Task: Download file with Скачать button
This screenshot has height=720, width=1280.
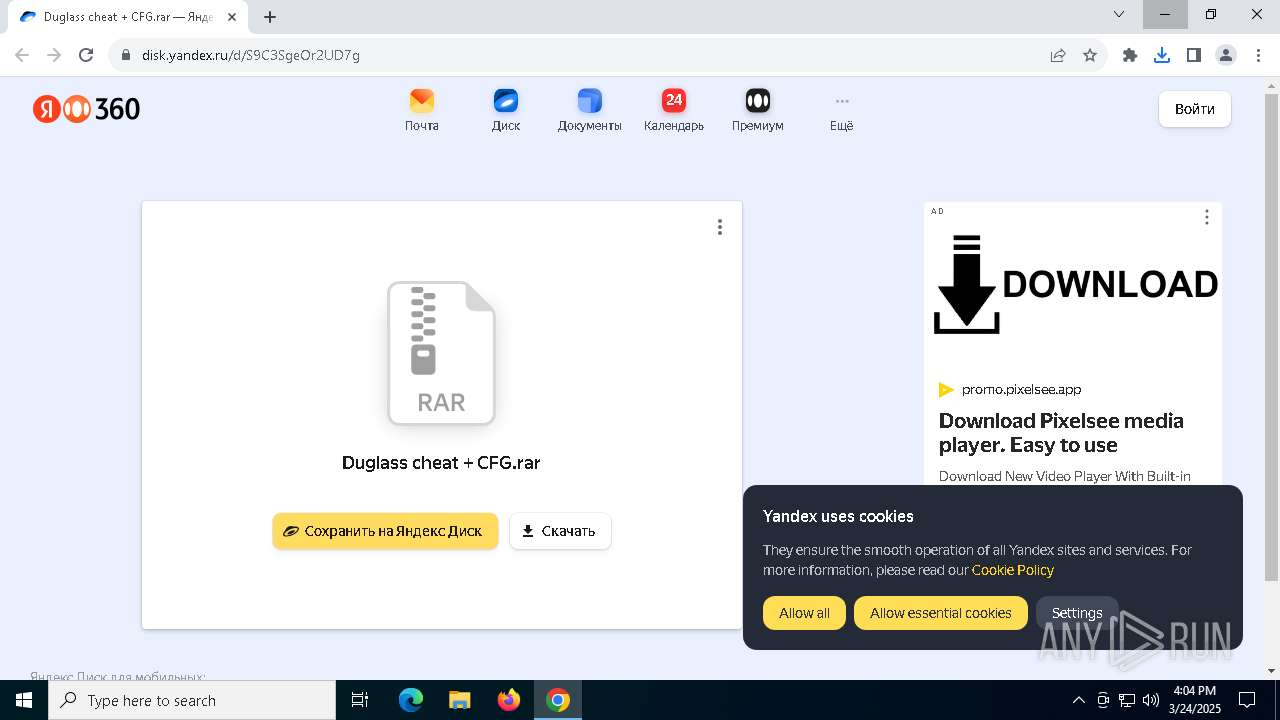Action: pos(560,531)
